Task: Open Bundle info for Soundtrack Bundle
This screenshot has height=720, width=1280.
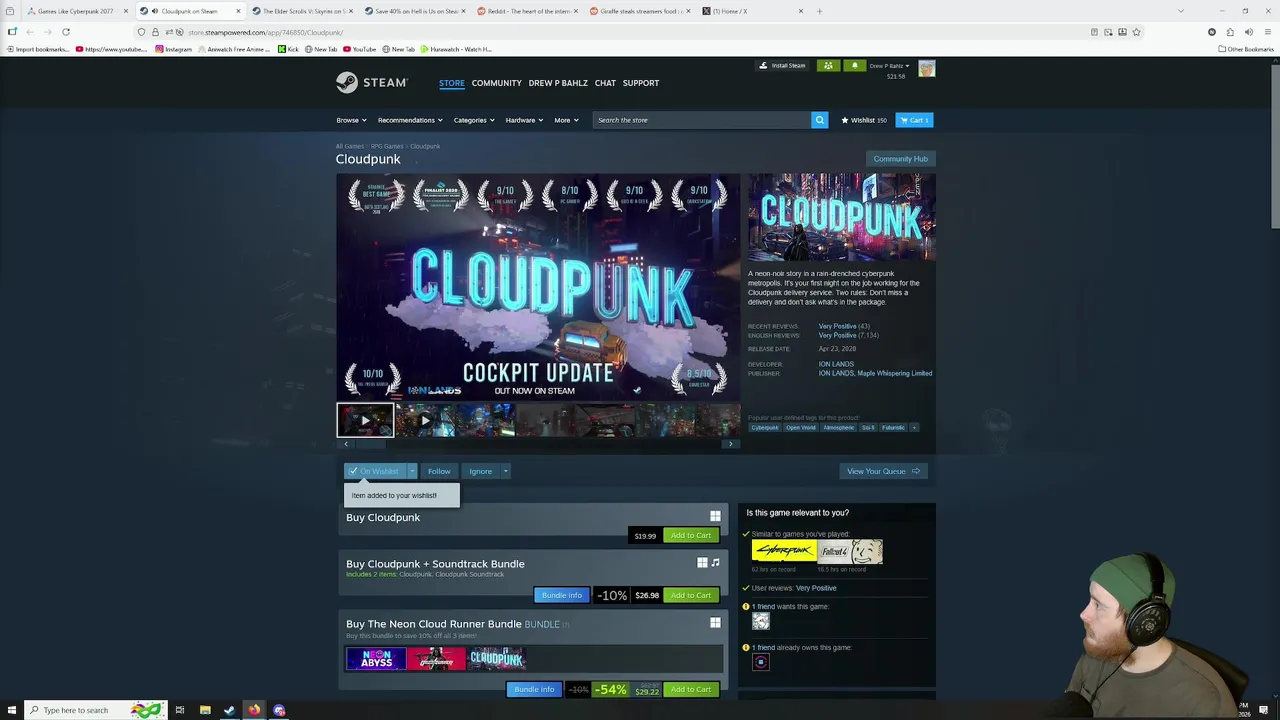Action: pyautogui.click(x=561, y=595)
